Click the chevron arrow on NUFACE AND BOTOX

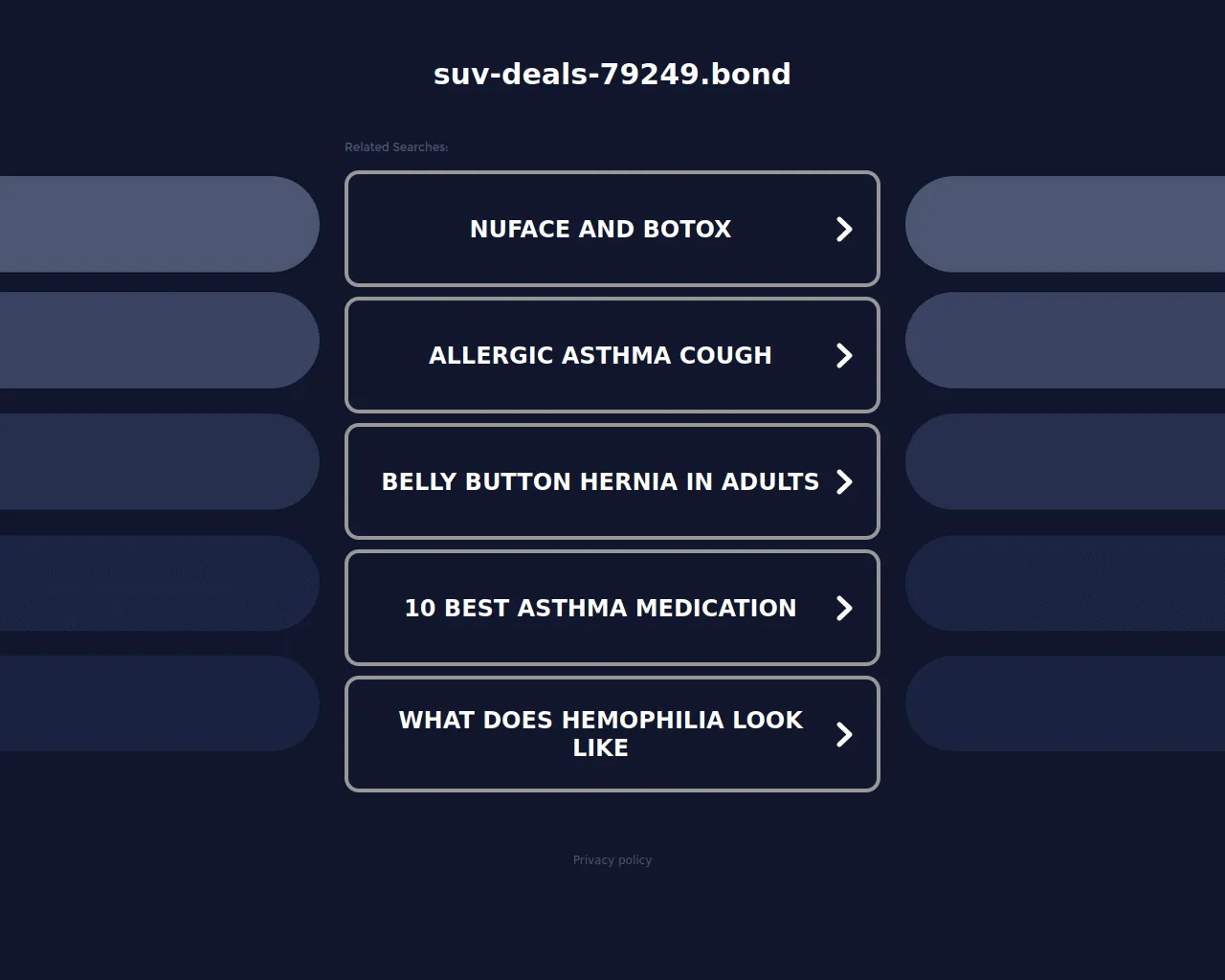[843, 229]
